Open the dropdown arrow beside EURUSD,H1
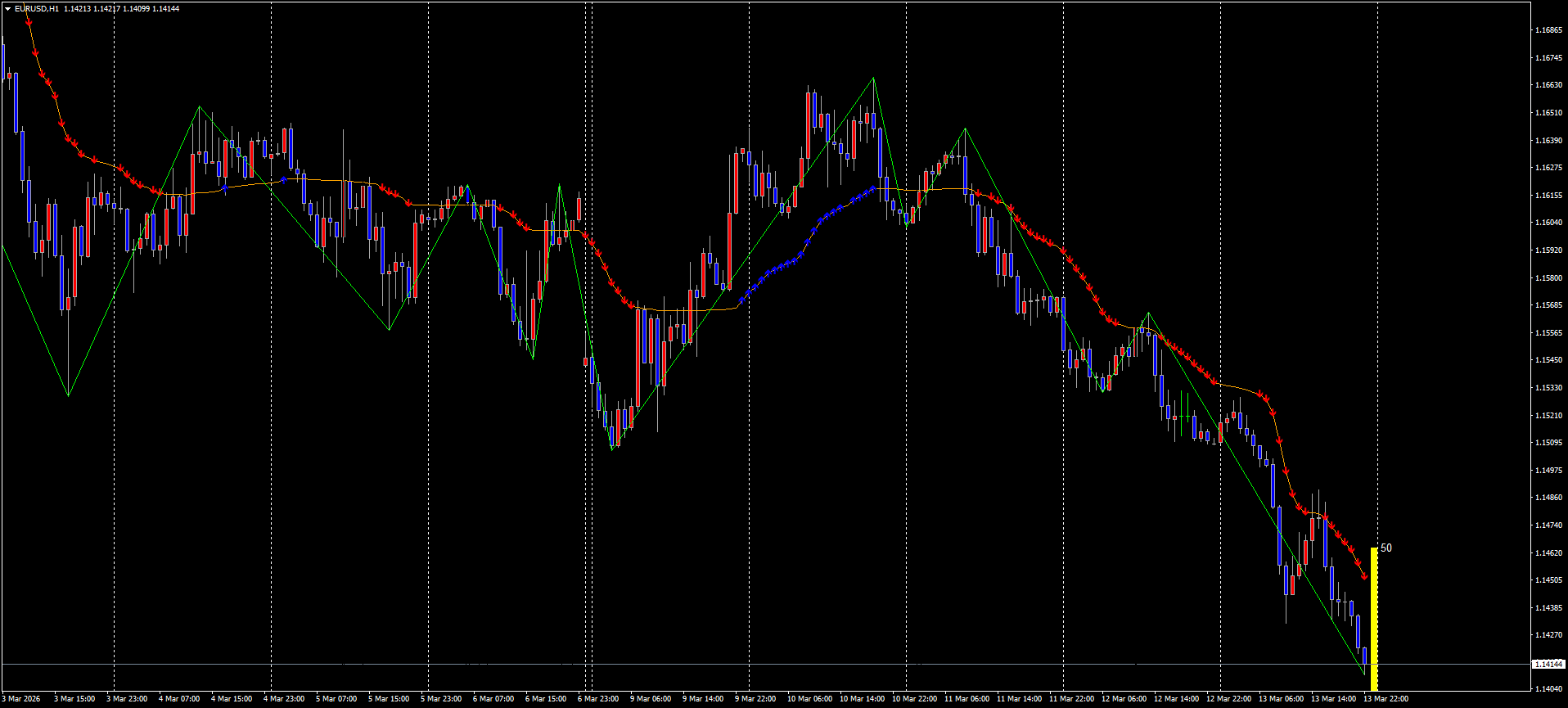This screenshot has width=1568, height=708. click(x=7, y=9)
